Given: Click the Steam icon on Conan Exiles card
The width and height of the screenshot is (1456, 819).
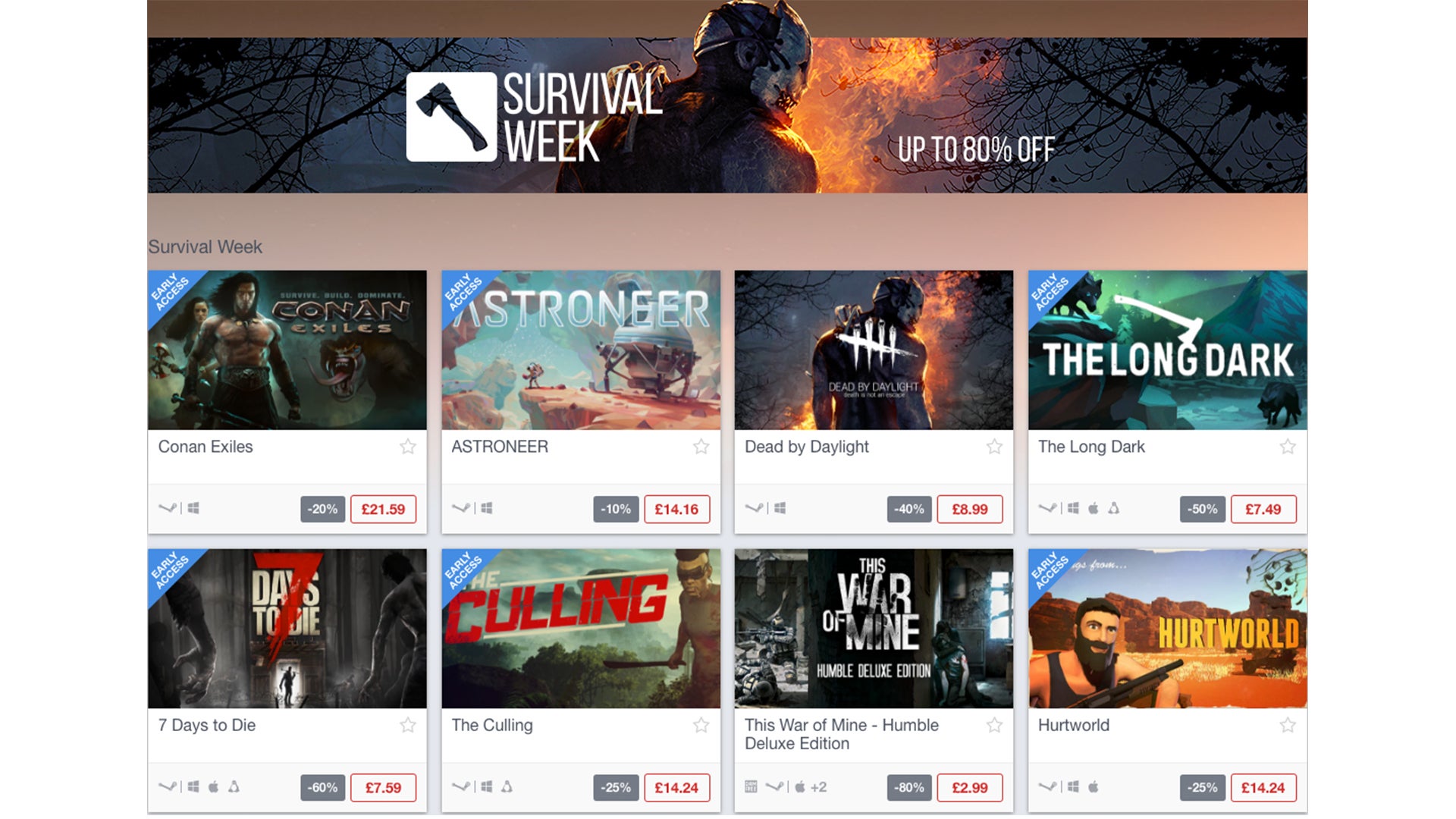Looking at the screenshot, I should tap(167, 508).
